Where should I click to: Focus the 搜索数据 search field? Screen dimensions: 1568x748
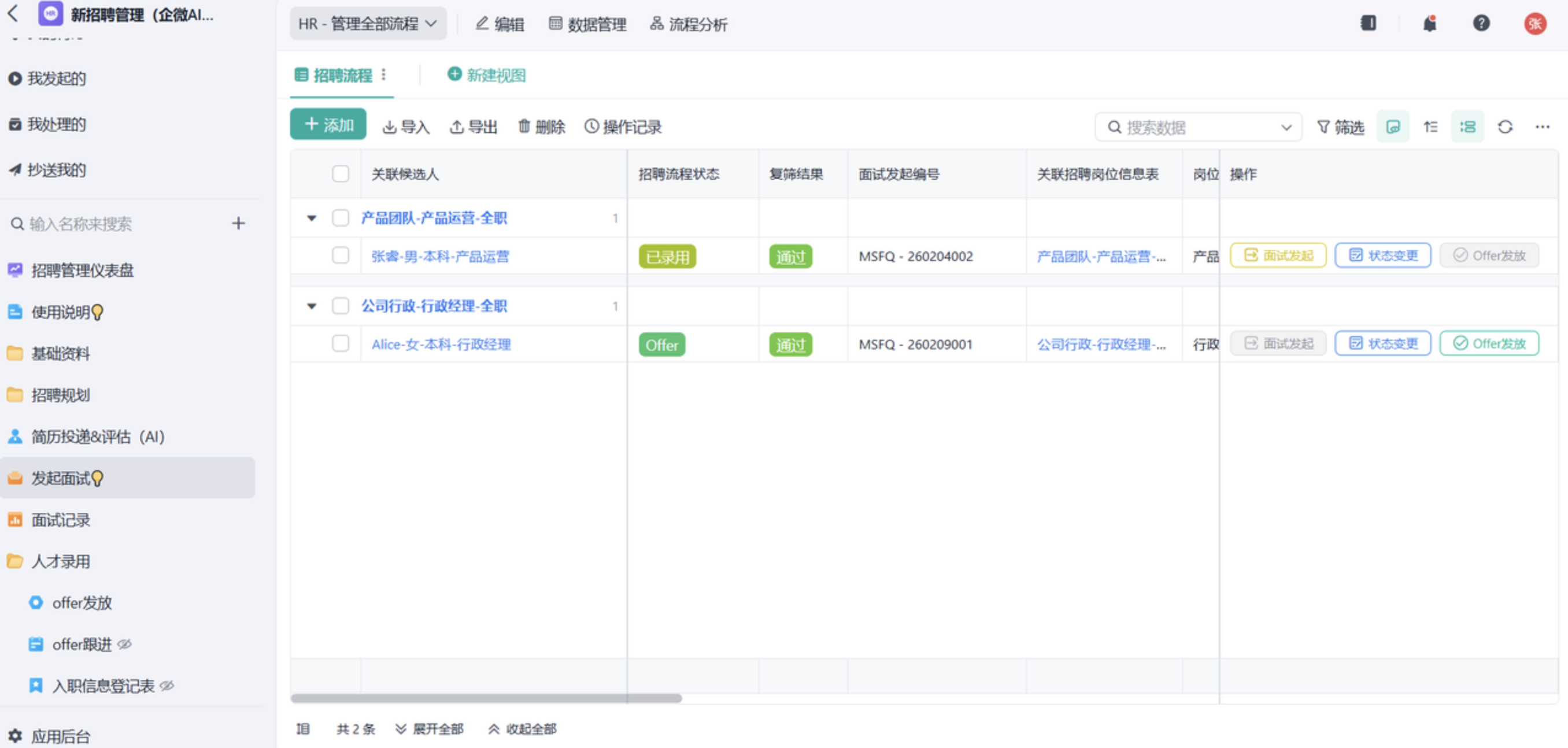pyautogui.click(x=1198, y=127)
